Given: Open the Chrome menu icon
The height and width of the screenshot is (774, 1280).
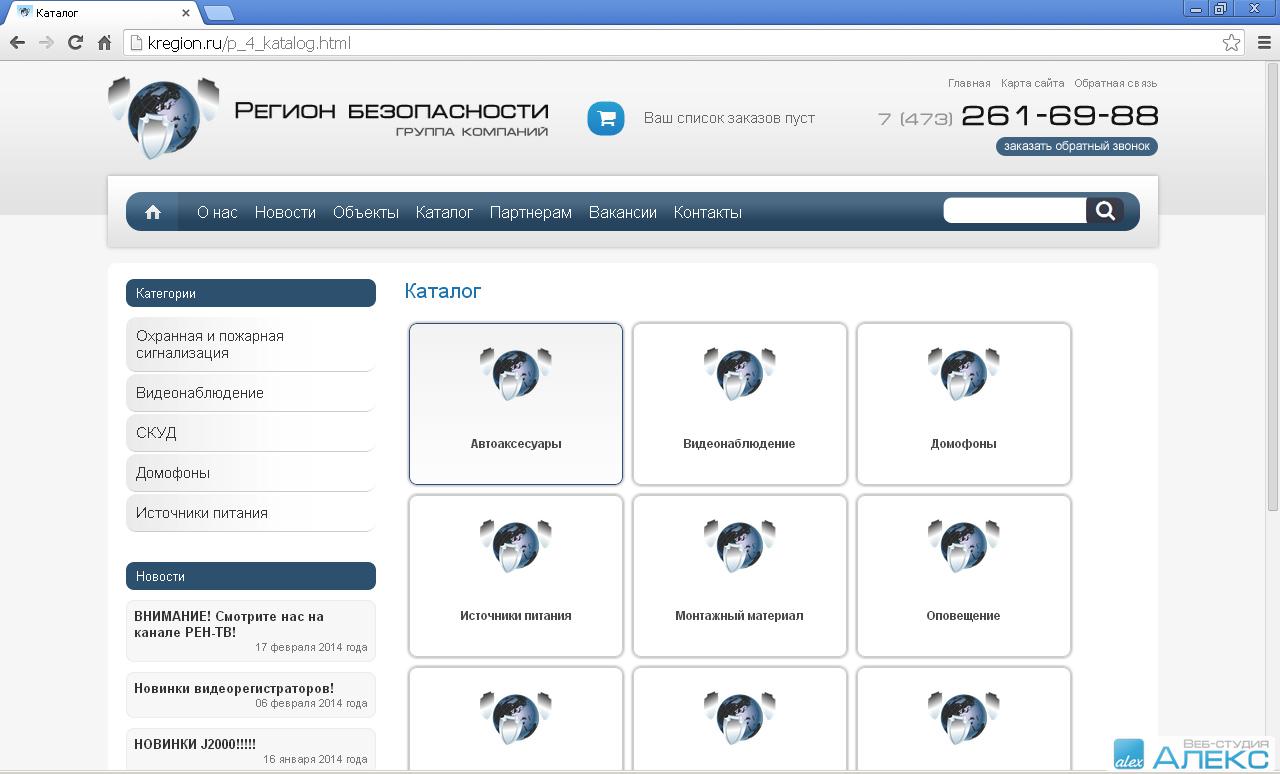Looking at the screenshot, I should pyautogui.click(x=1264, y=42).
